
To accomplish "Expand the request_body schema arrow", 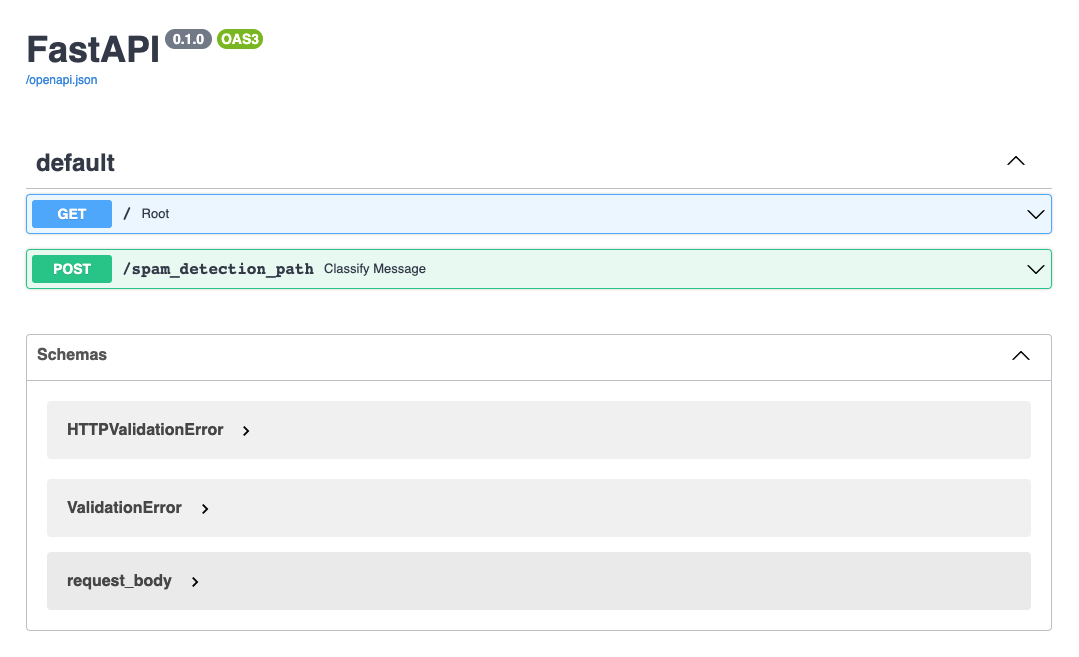I will pos(195,582).
